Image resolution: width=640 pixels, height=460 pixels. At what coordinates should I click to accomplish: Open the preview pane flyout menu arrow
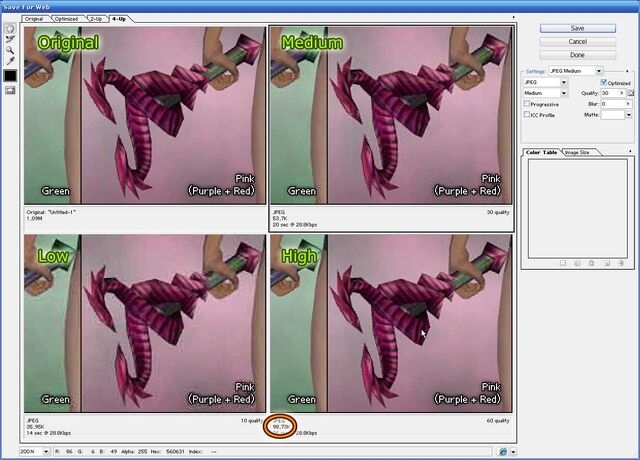pyautogui.click(x=513, y=17)
